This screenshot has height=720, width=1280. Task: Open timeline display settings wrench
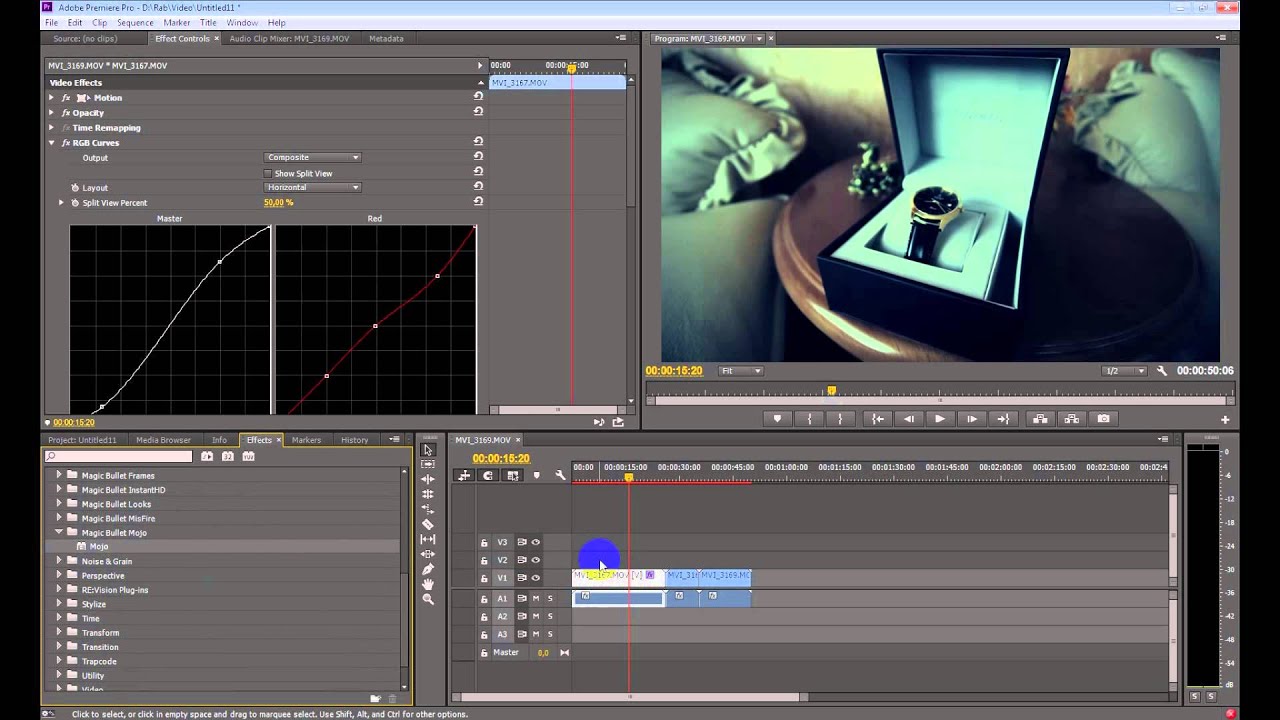(x=560, y=476)
